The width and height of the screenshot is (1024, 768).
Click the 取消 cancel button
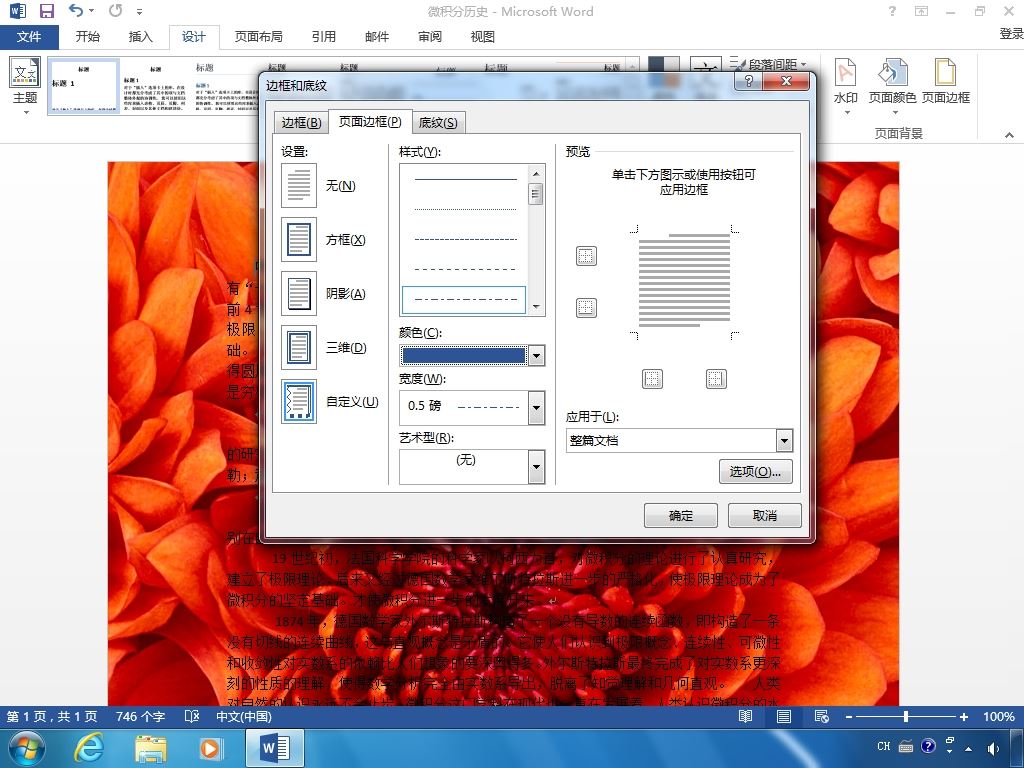click(764, 516)
